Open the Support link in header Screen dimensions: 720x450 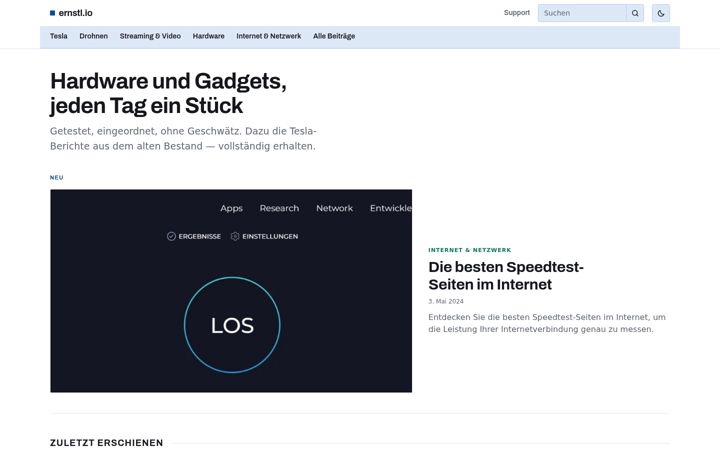(517, 13)
